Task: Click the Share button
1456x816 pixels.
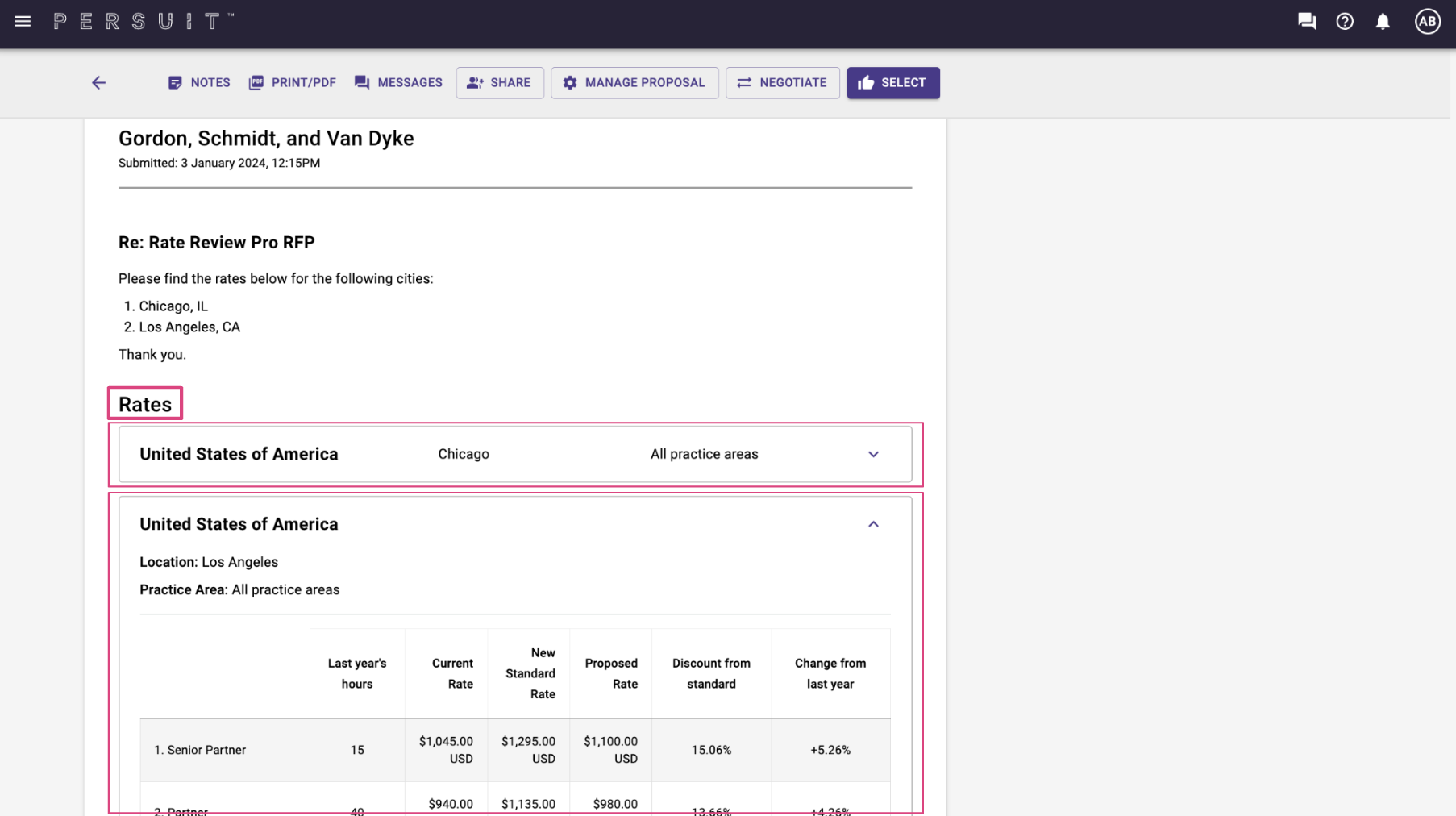Action: tap(500, 83)
